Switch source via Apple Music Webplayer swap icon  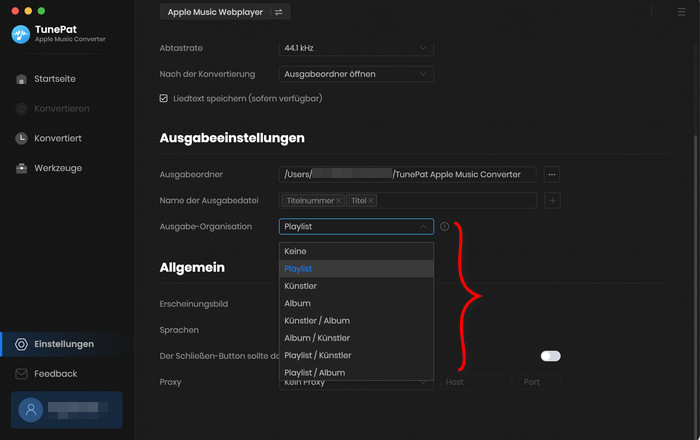[x=278, y=12]
